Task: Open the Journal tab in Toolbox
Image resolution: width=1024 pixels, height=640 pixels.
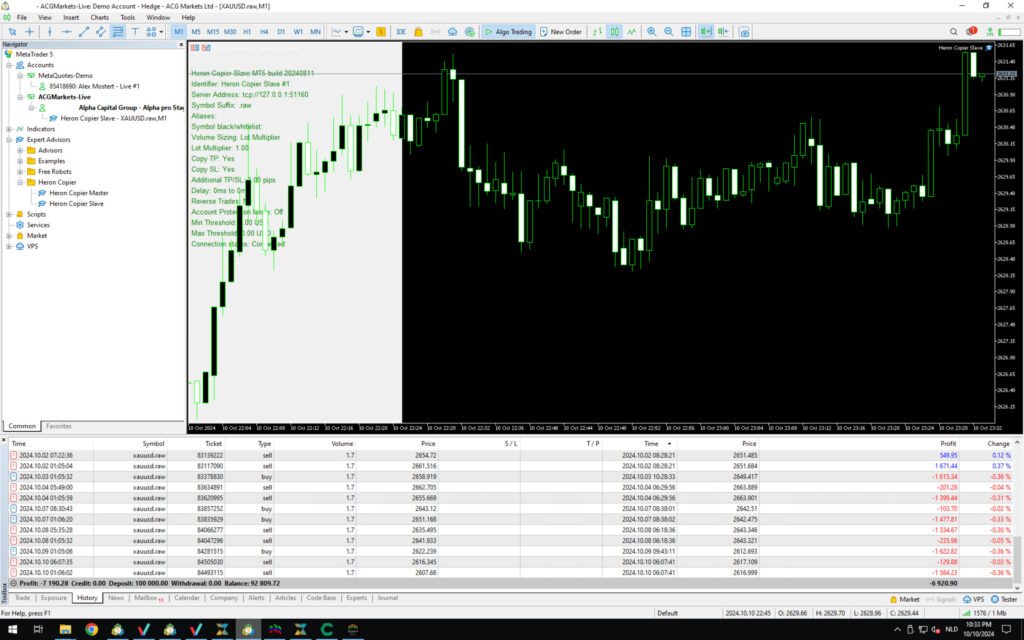Action: pyautogui.click(x=387, y=598)
